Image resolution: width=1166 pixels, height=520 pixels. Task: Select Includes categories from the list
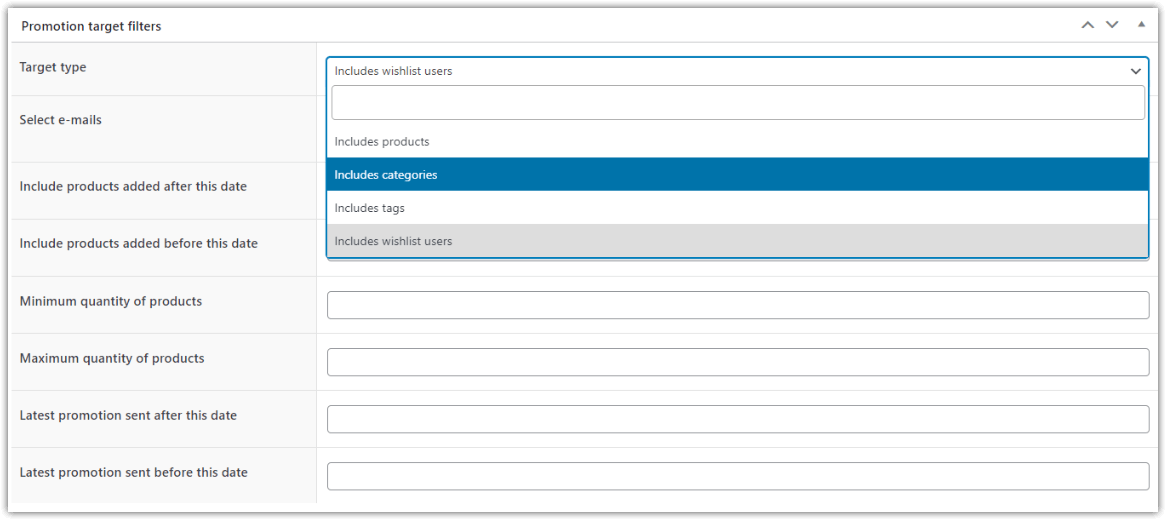coord(386,175)
